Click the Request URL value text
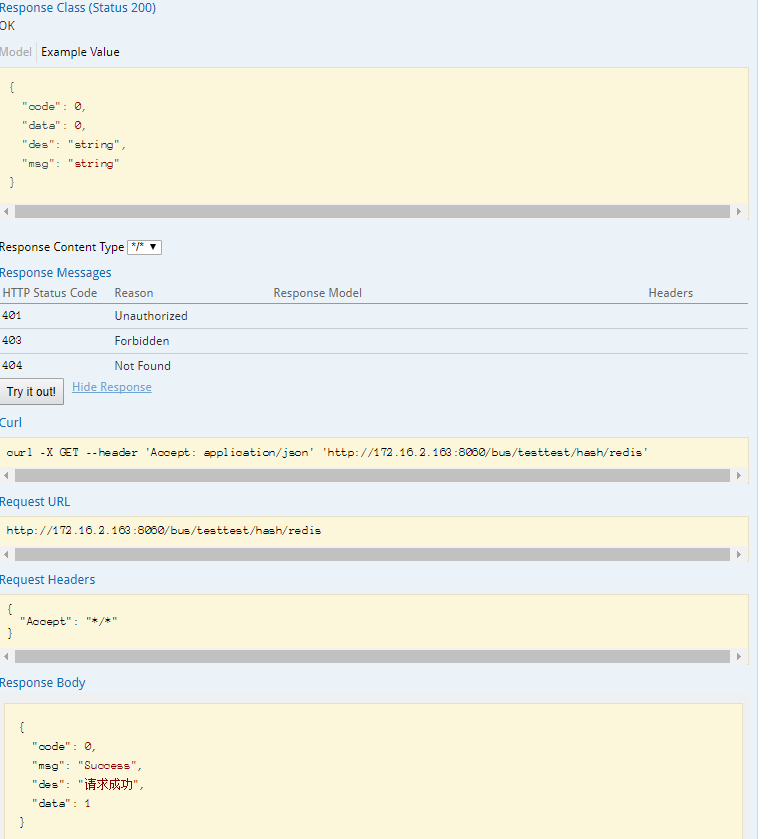Image resolution: width=769 pixels, height=839 pixels. [164, 531]
